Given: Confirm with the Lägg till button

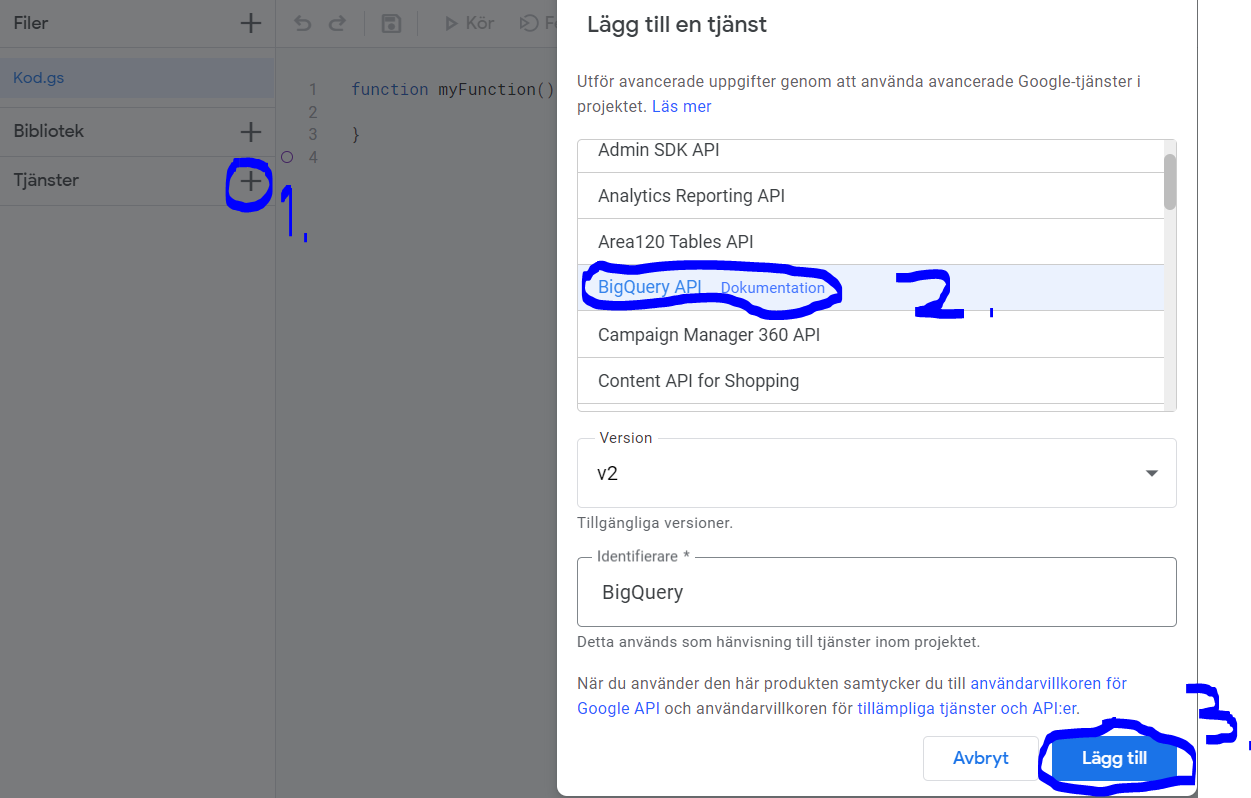Looking at the screenshot, I should coord(1115,758).
